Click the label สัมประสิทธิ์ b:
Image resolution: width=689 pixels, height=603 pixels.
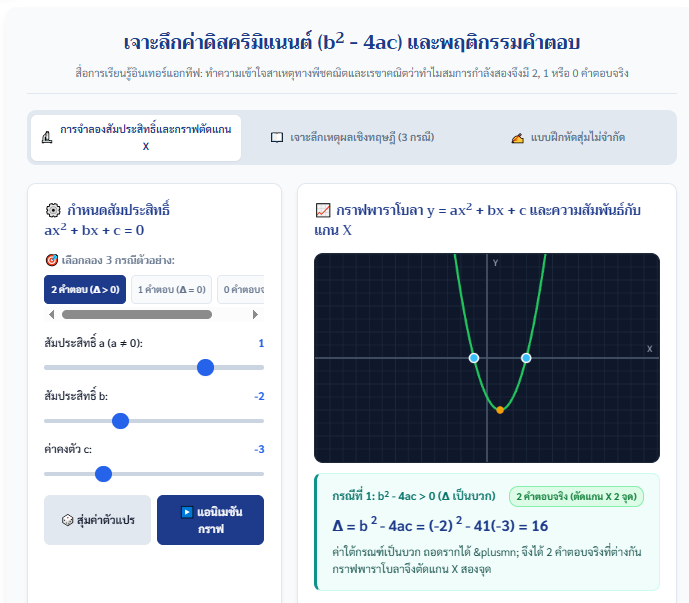(x=76, y=396)
